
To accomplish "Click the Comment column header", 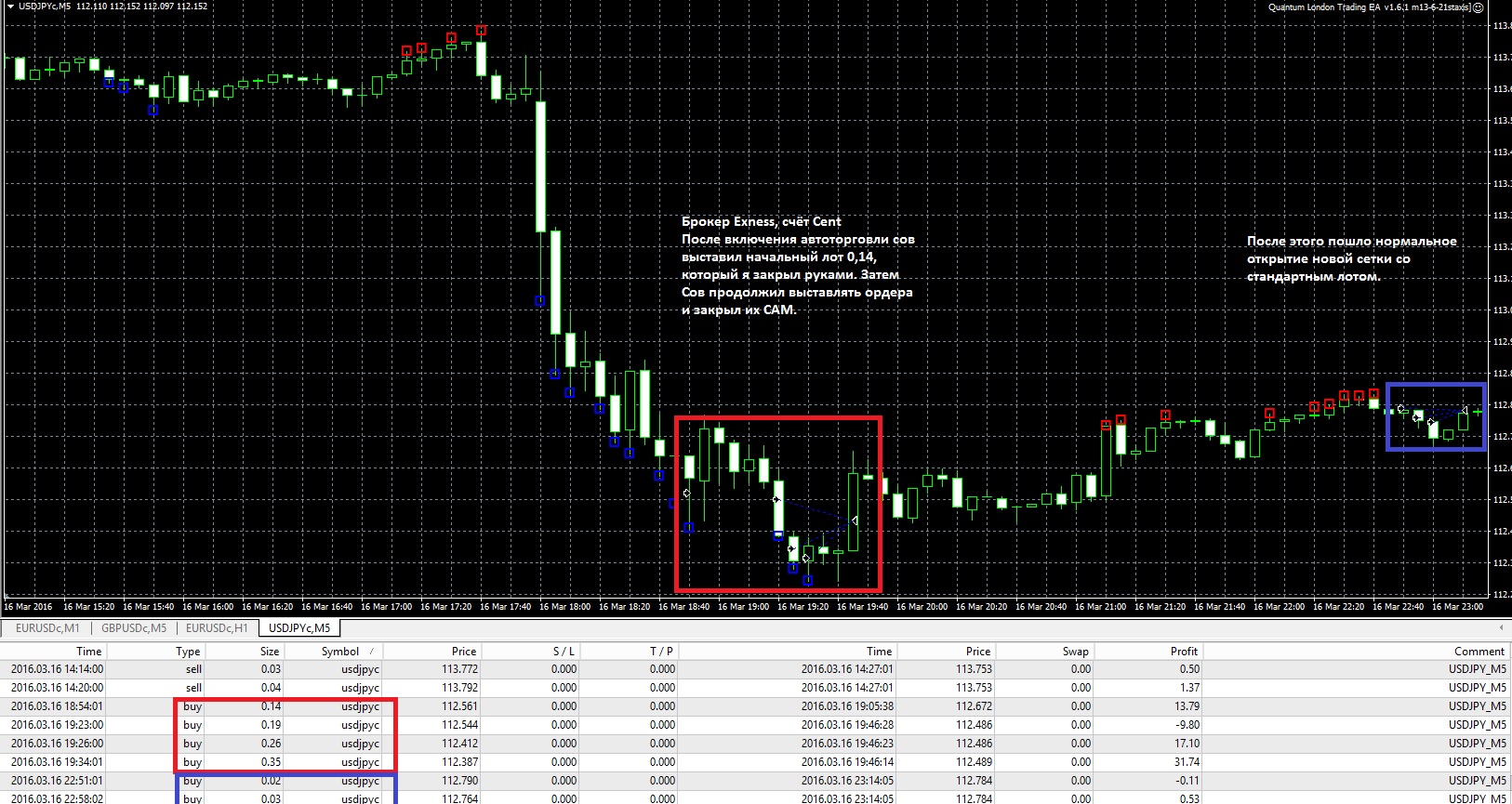I will (1479, 652).
